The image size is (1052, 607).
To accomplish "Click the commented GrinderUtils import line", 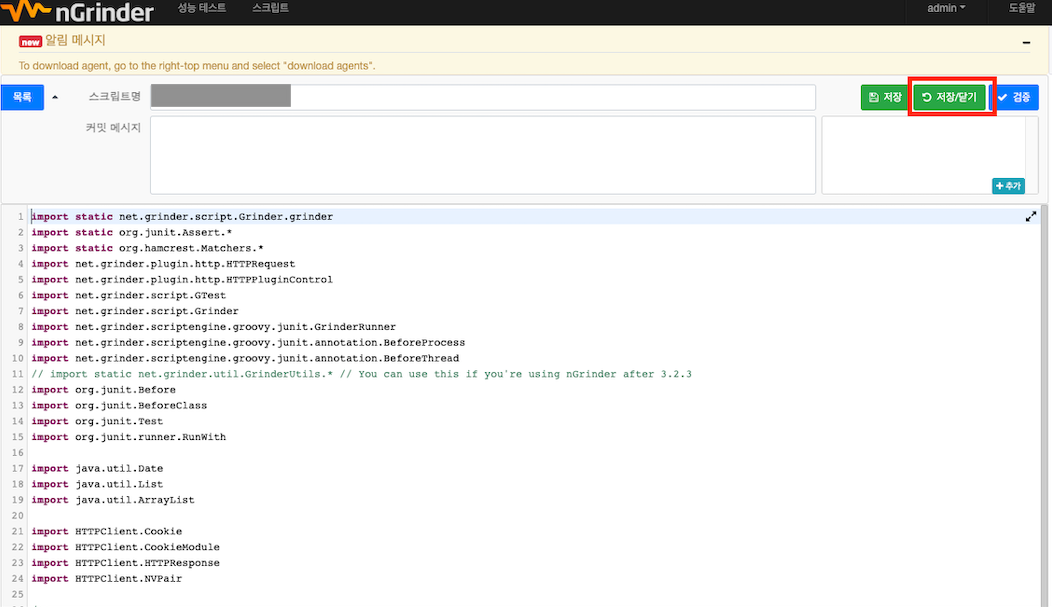I will [x=361, y=374].
